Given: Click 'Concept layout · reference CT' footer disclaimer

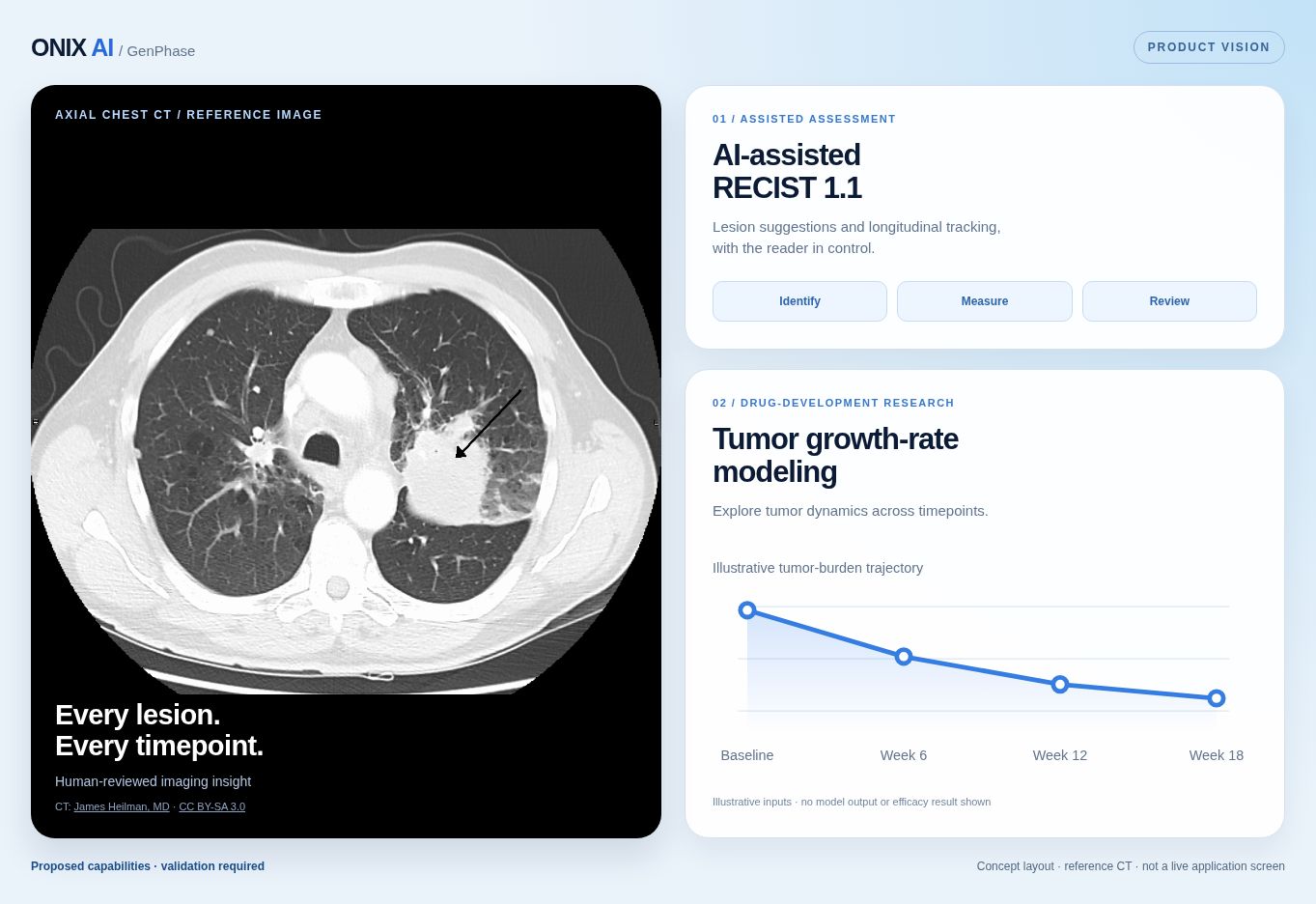Looking at the screenshot, I should pos(1054,866).
